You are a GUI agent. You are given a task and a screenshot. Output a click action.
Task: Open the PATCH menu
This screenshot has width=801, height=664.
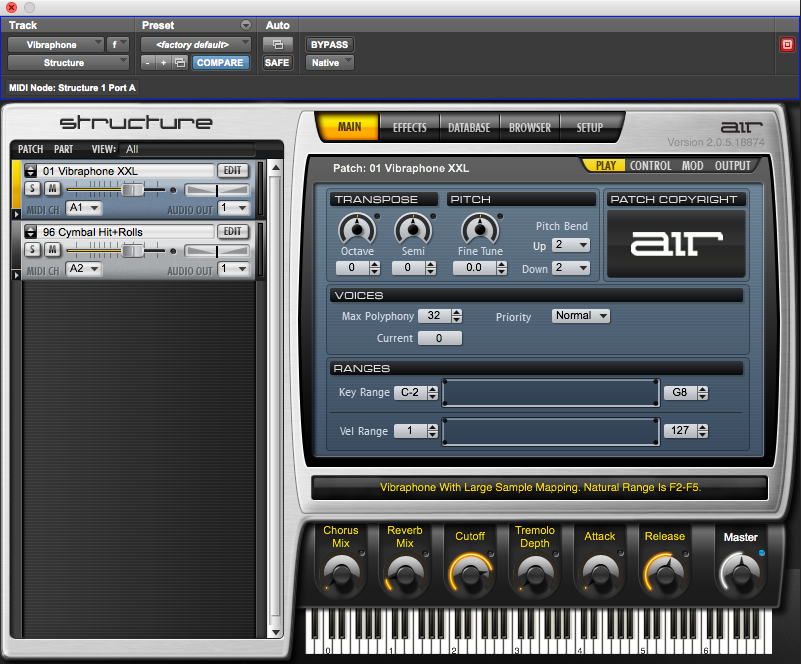tap(31, 149)
